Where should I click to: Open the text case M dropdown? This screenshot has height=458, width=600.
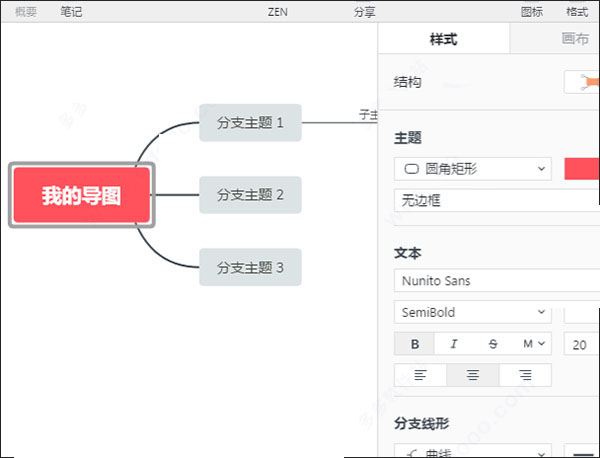pos(533,344)
